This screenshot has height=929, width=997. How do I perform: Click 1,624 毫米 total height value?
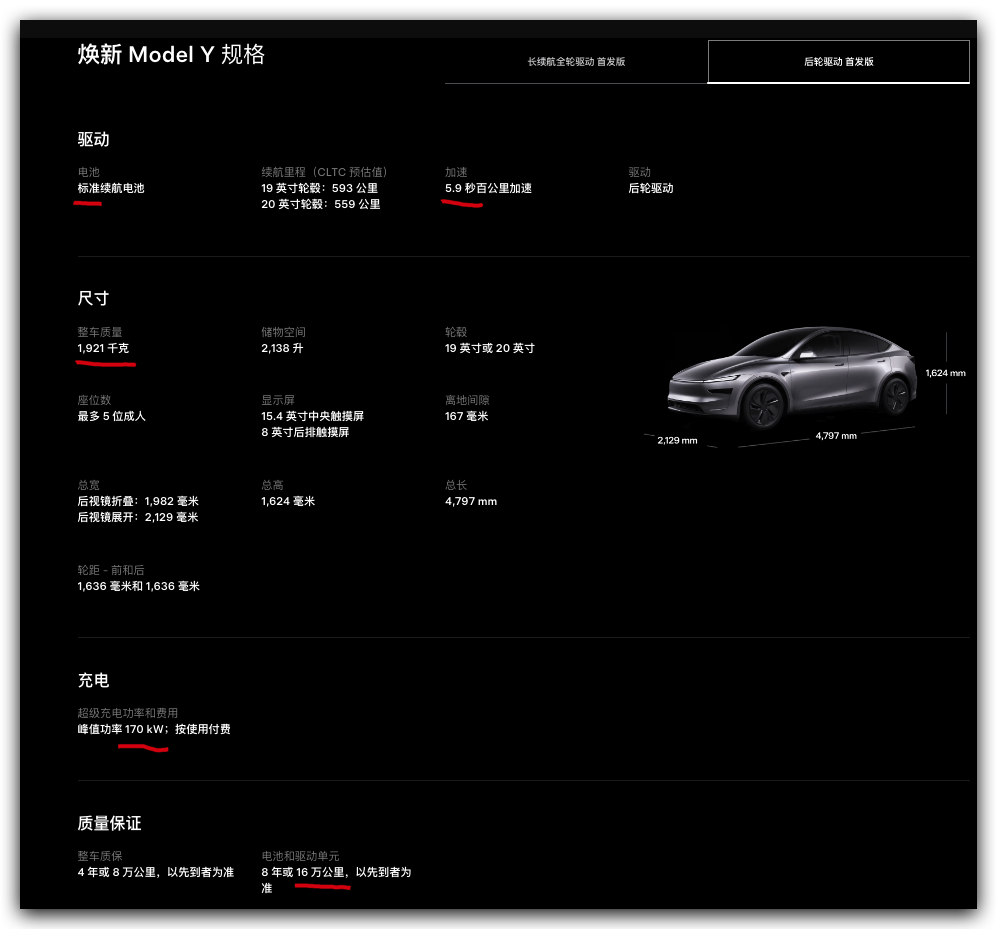pos(288,501)
